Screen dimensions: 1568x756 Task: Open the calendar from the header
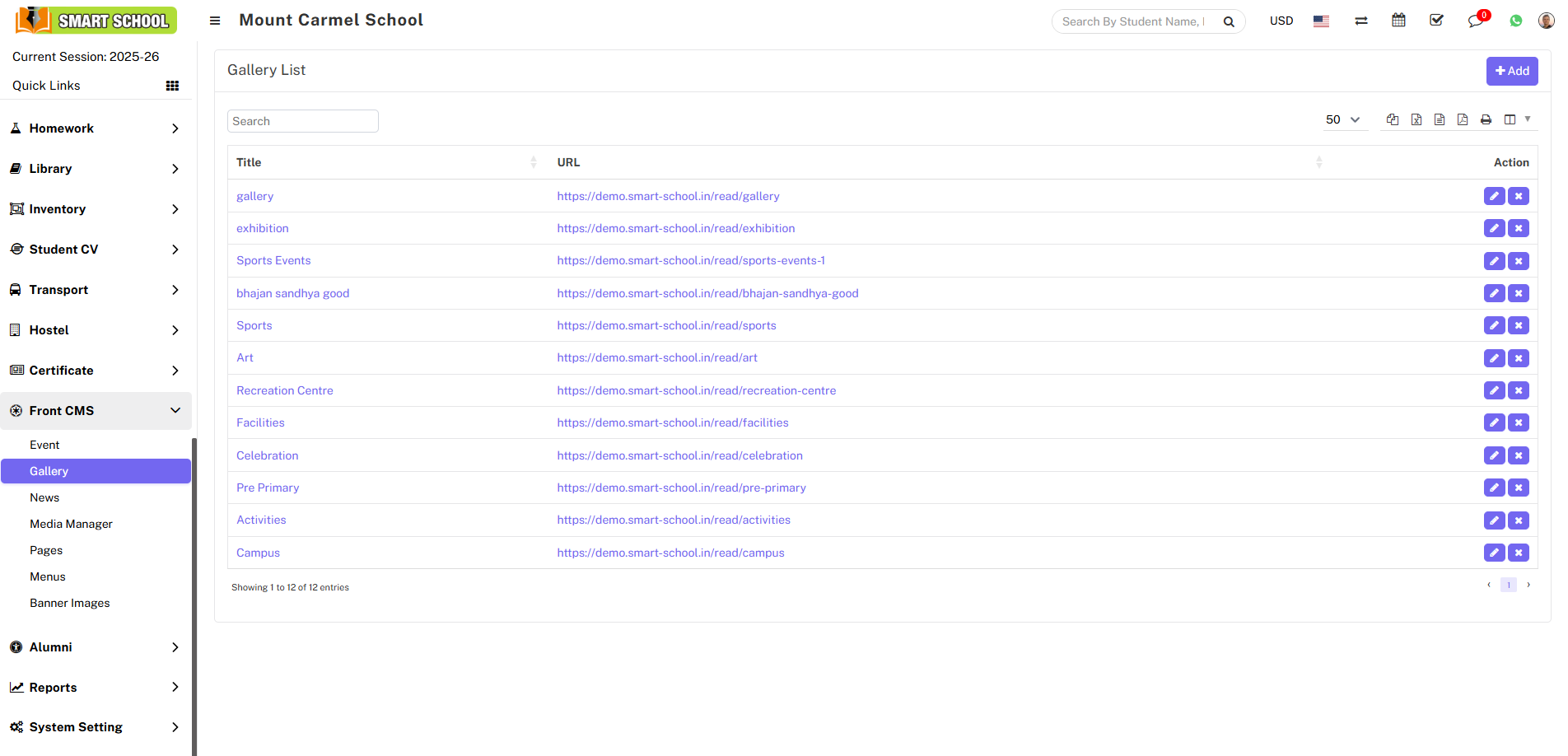tap(1398, 20)
